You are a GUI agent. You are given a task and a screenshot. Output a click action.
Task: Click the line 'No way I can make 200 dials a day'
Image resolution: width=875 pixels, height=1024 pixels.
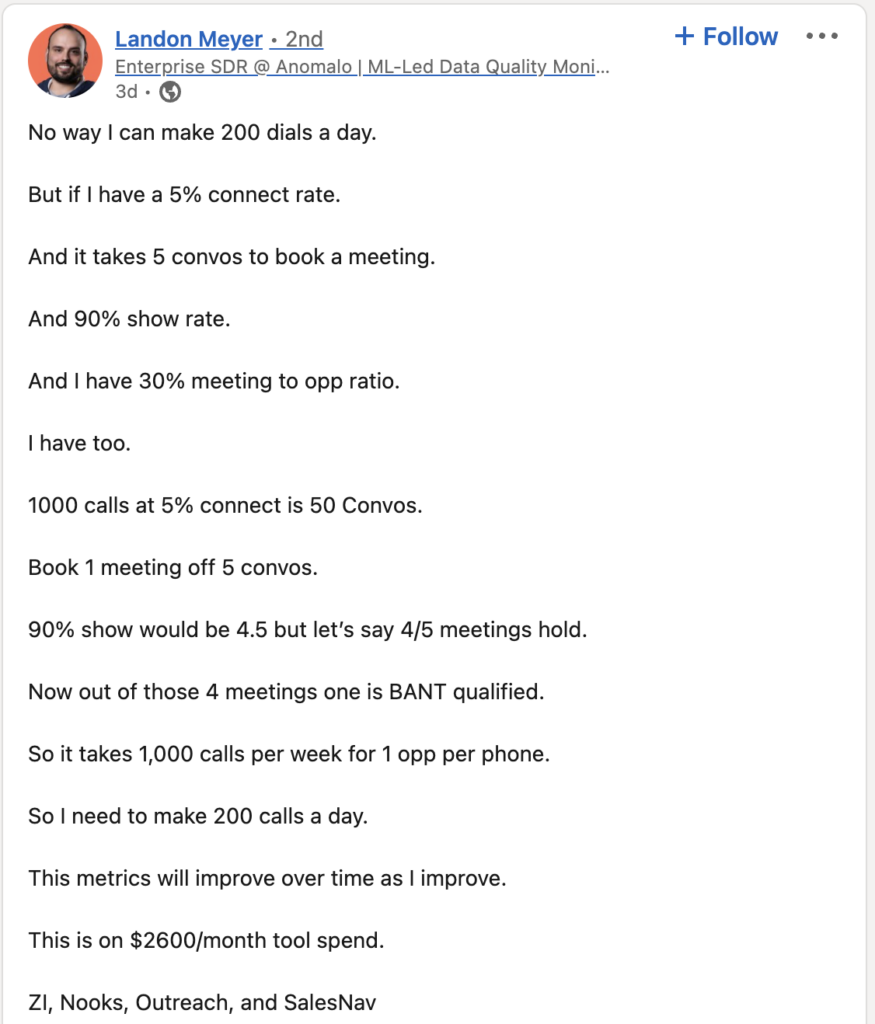(202, 132)
